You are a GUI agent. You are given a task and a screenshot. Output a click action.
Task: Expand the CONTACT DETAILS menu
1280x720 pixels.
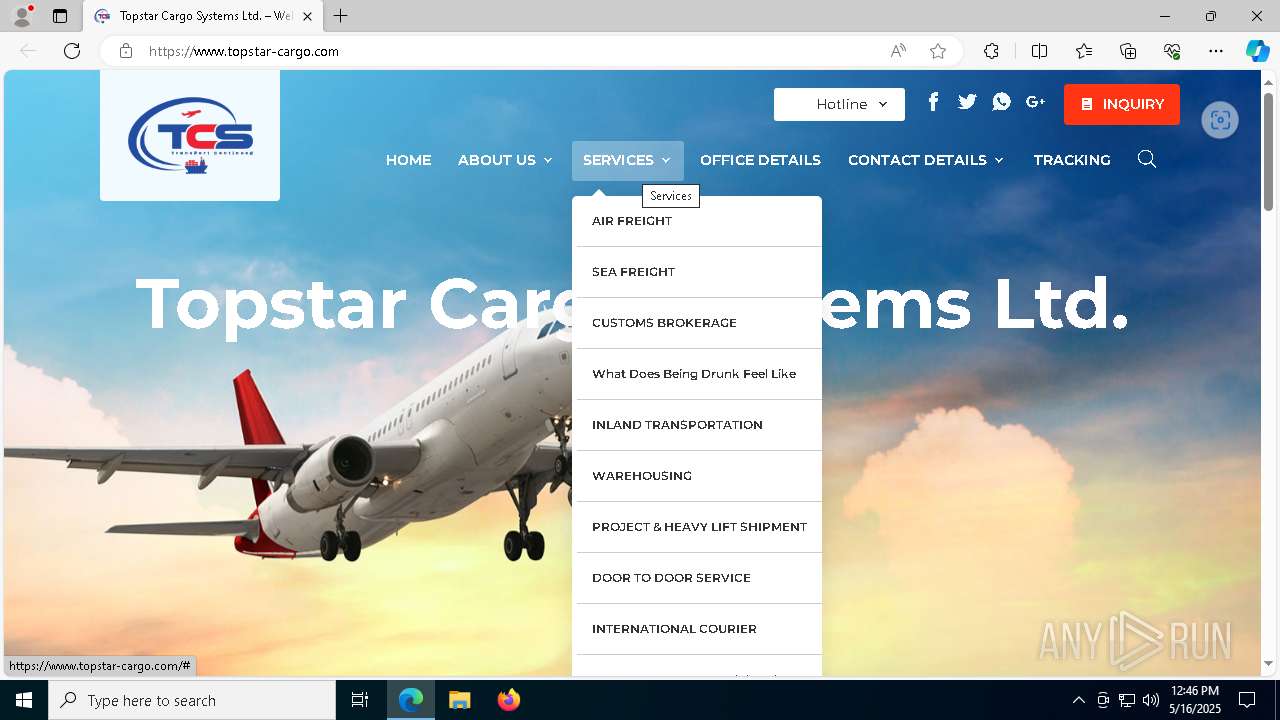(x=926, y=160)
